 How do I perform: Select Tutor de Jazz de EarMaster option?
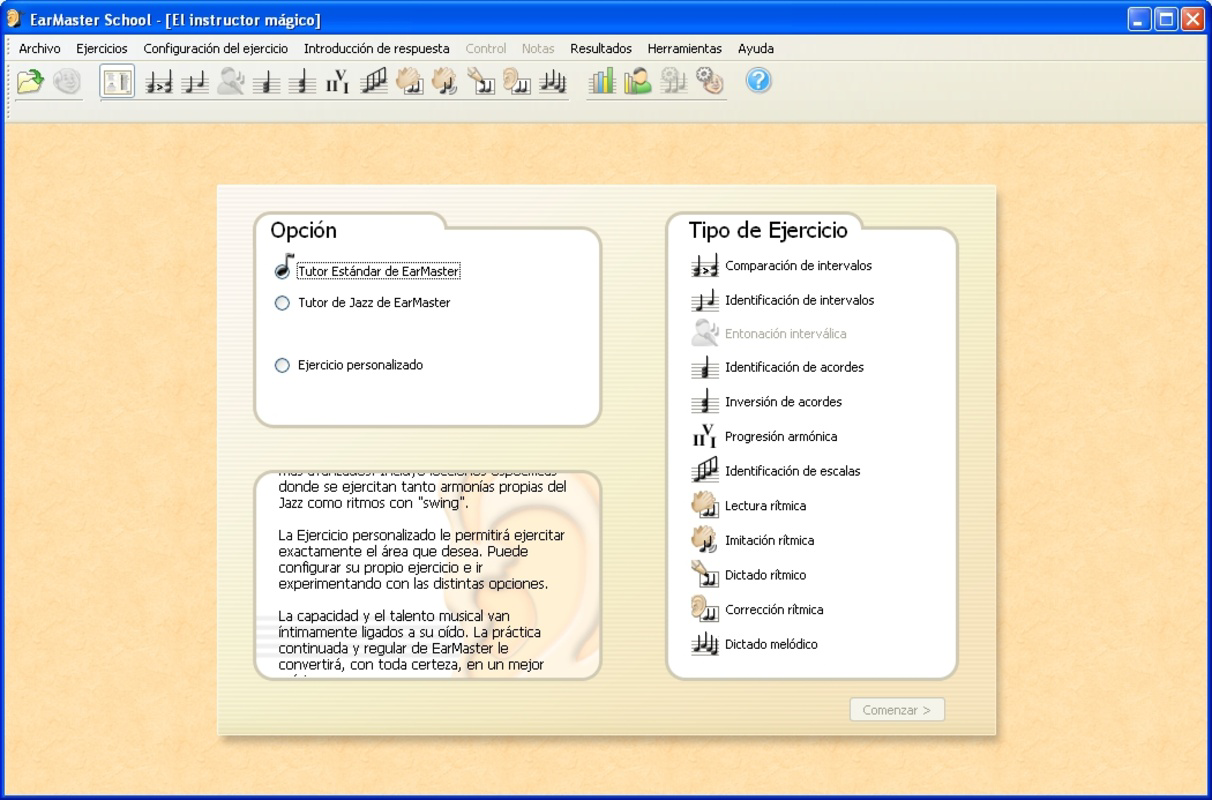(x=362, y=302)
